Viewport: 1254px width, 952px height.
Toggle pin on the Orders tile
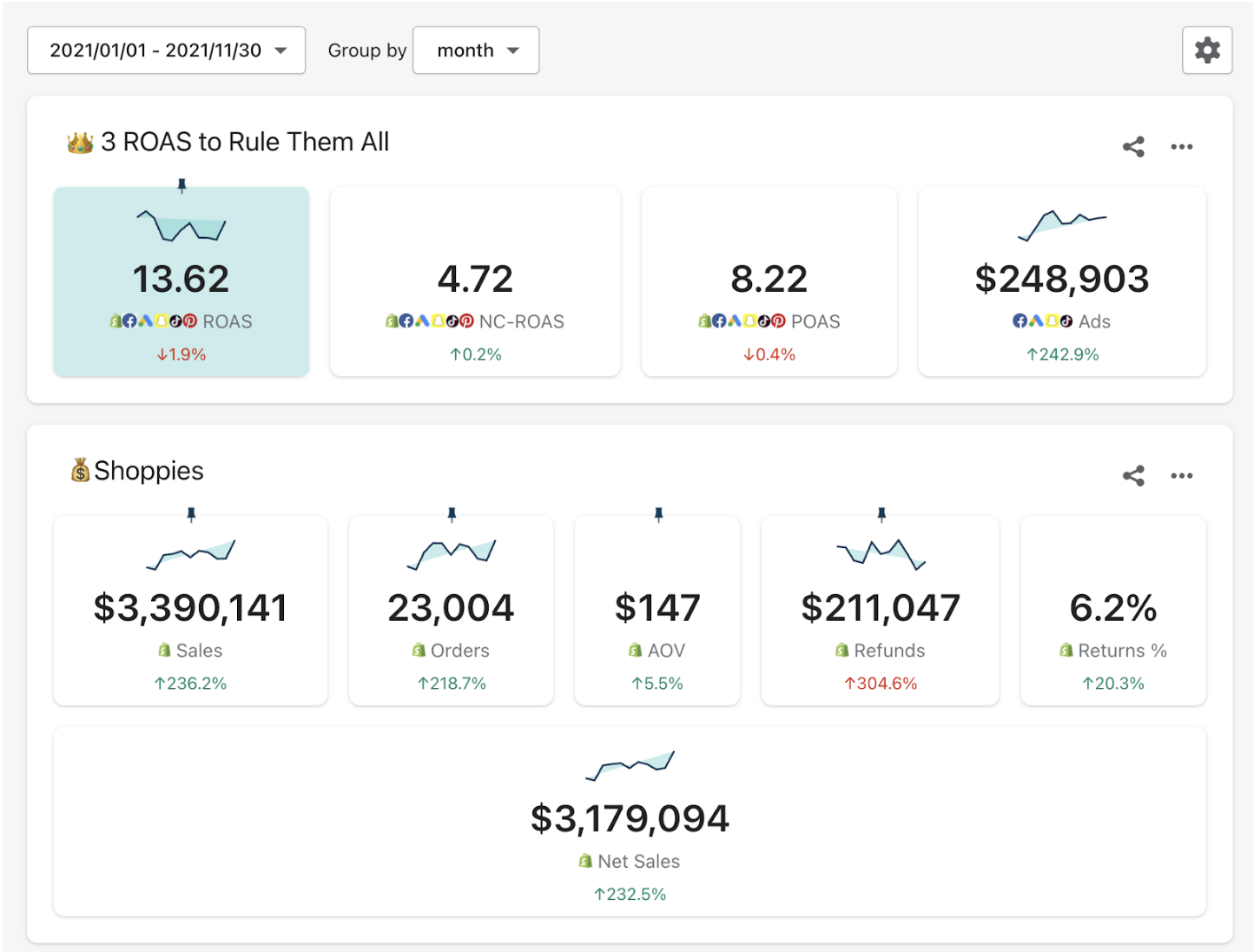(452, 514)
